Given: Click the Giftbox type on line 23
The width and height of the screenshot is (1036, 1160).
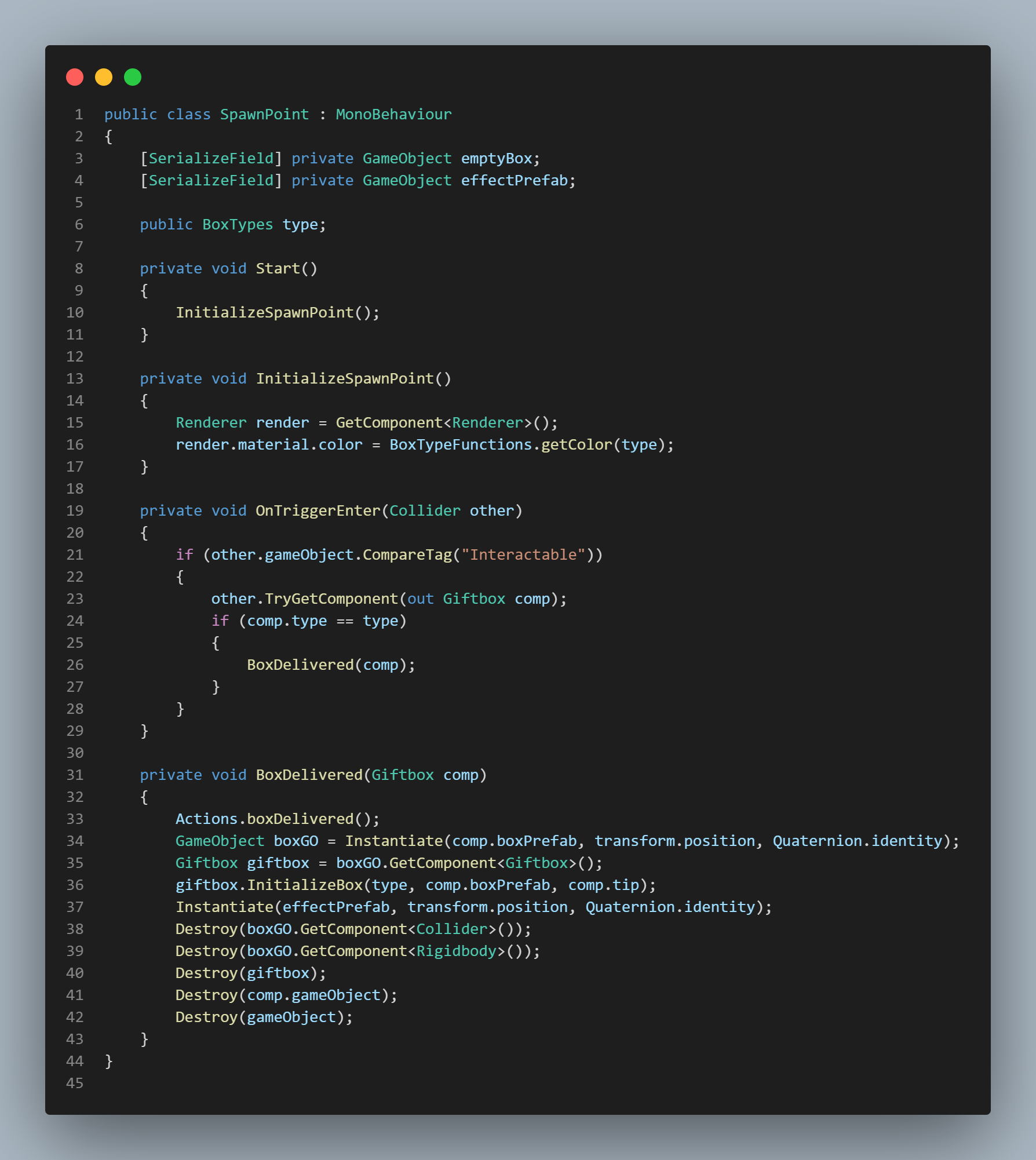Looking at the screenshot, I should pos(474,599).
